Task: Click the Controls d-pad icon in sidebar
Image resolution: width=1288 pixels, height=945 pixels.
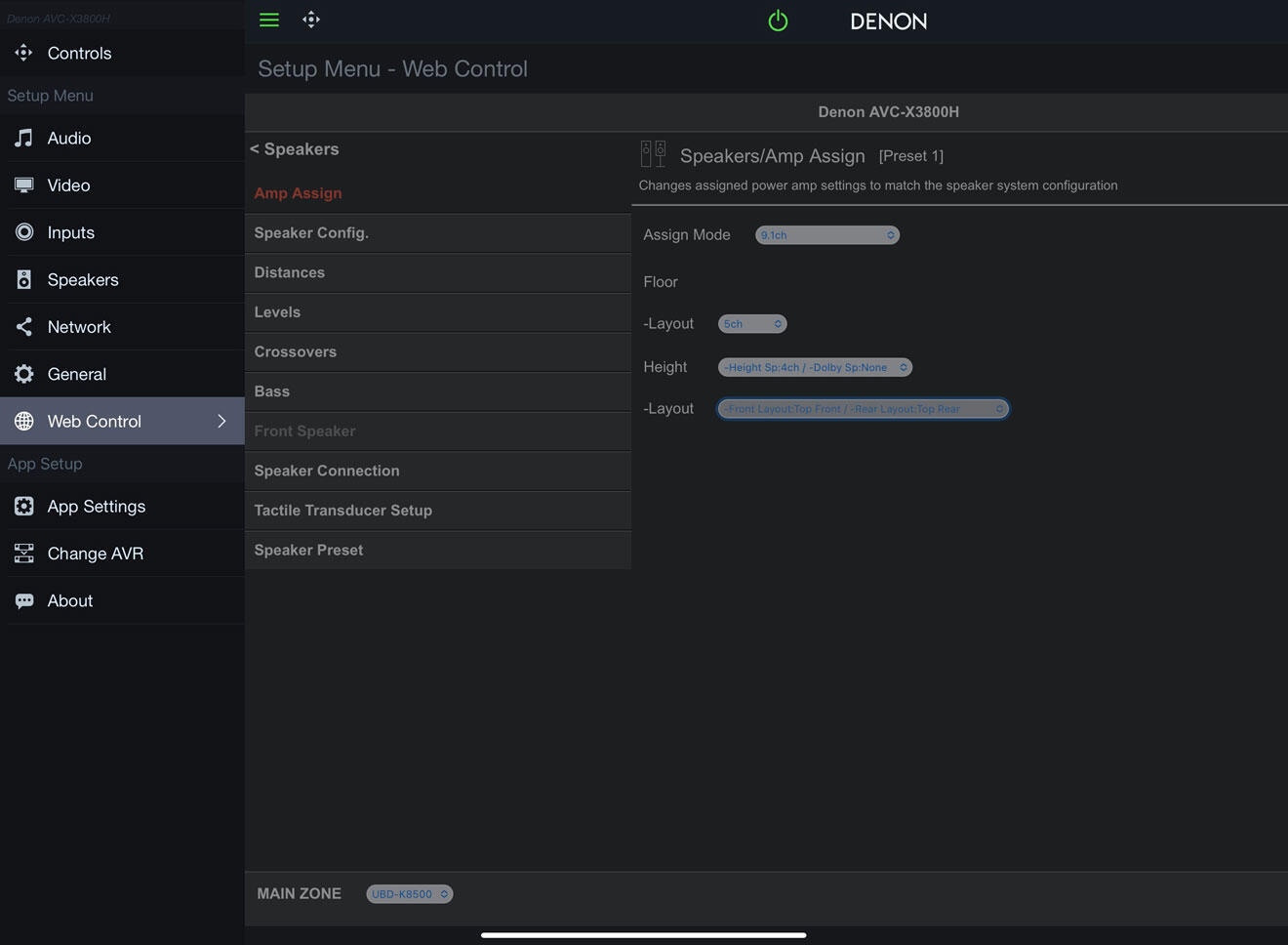Action: (x=23, y=53)
